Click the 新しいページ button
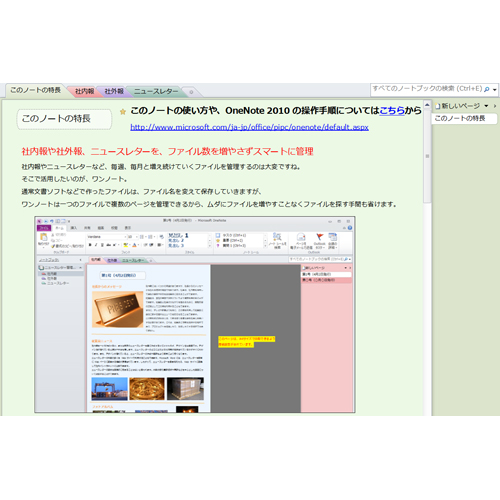 coord(457,106)
